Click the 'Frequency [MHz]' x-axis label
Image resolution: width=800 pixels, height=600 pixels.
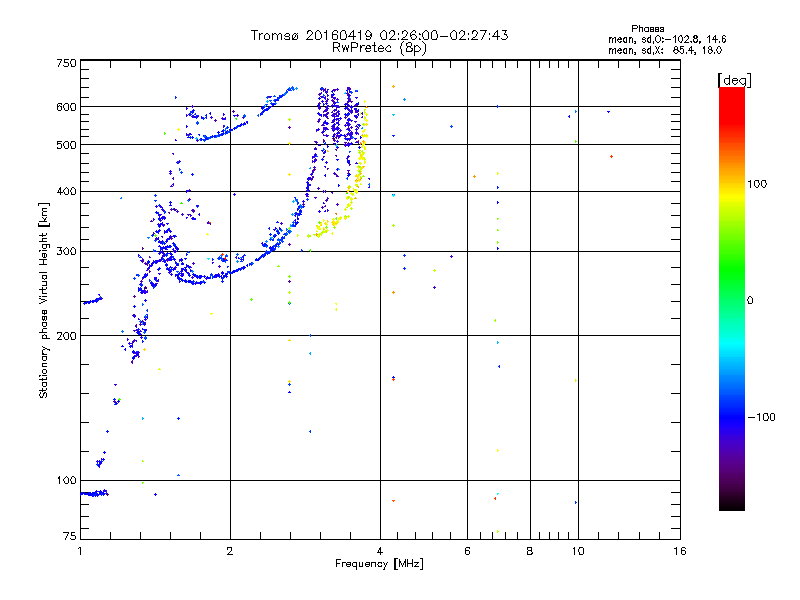(x=379, y=564)
